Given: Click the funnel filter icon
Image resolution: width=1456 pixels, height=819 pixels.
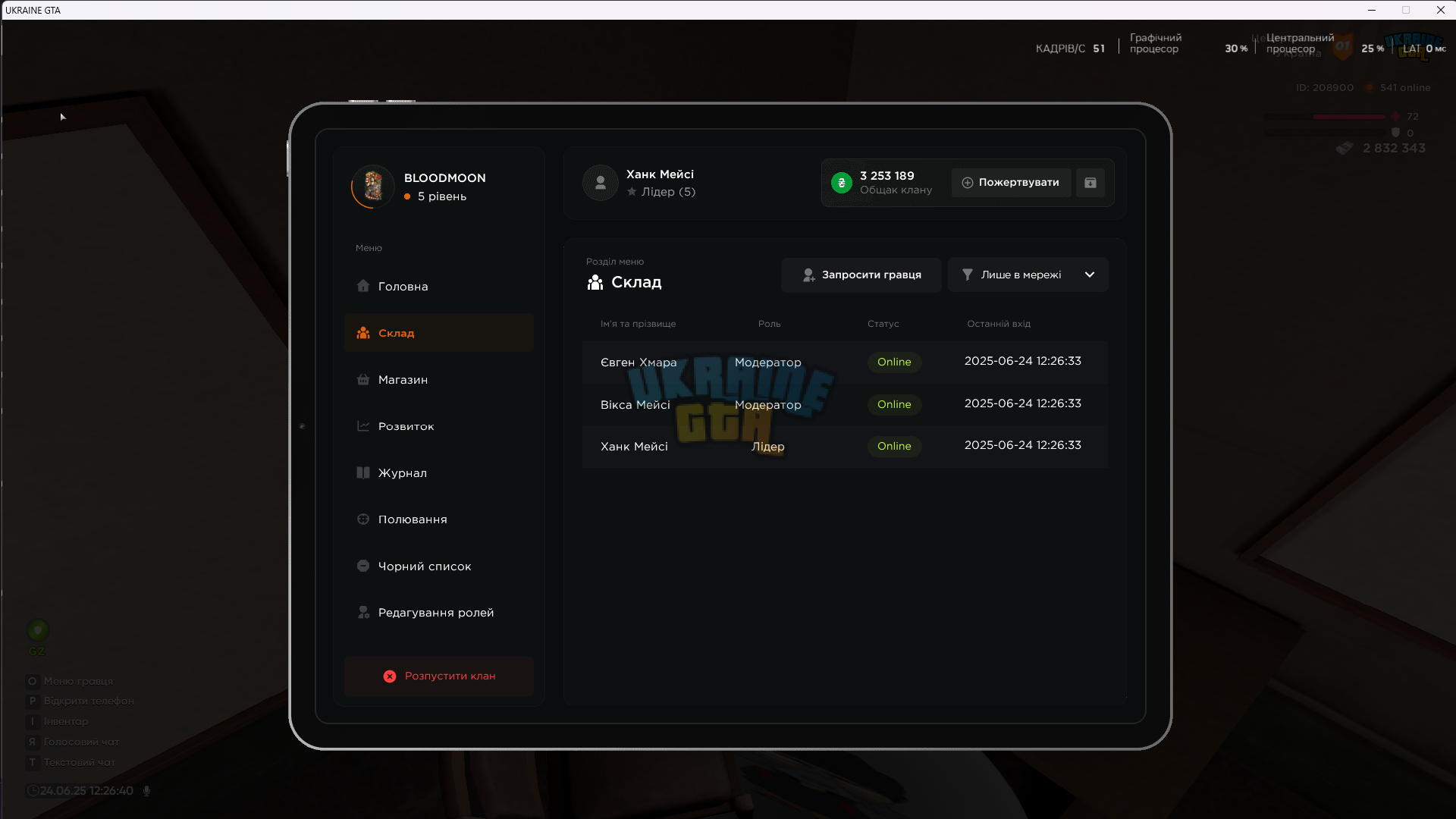Looking at the screenshot, I should pyautogui.click(x=967, y=275).
